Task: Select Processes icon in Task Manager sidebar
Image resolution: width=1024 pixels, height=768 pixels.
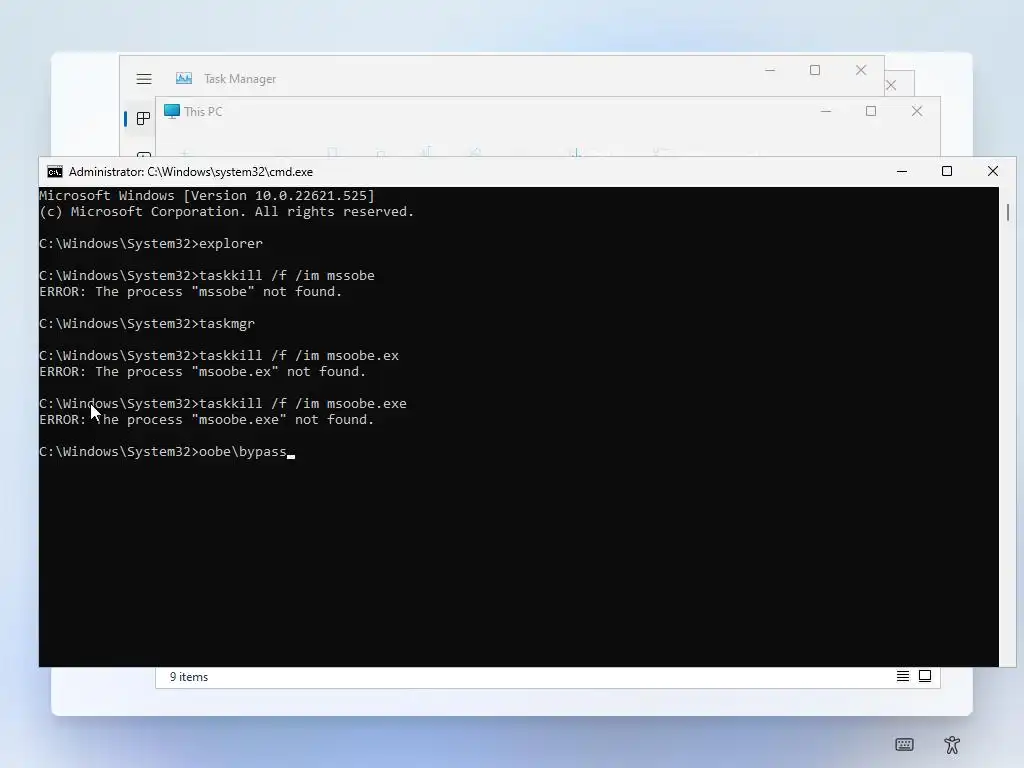Action: click(143, 118)
